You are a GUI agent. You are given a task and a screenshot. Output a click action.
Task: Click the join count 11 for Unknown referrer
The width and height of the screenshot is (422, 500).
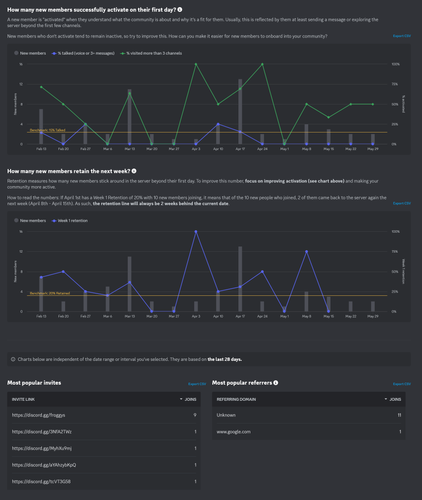click(x=399, y=415)
